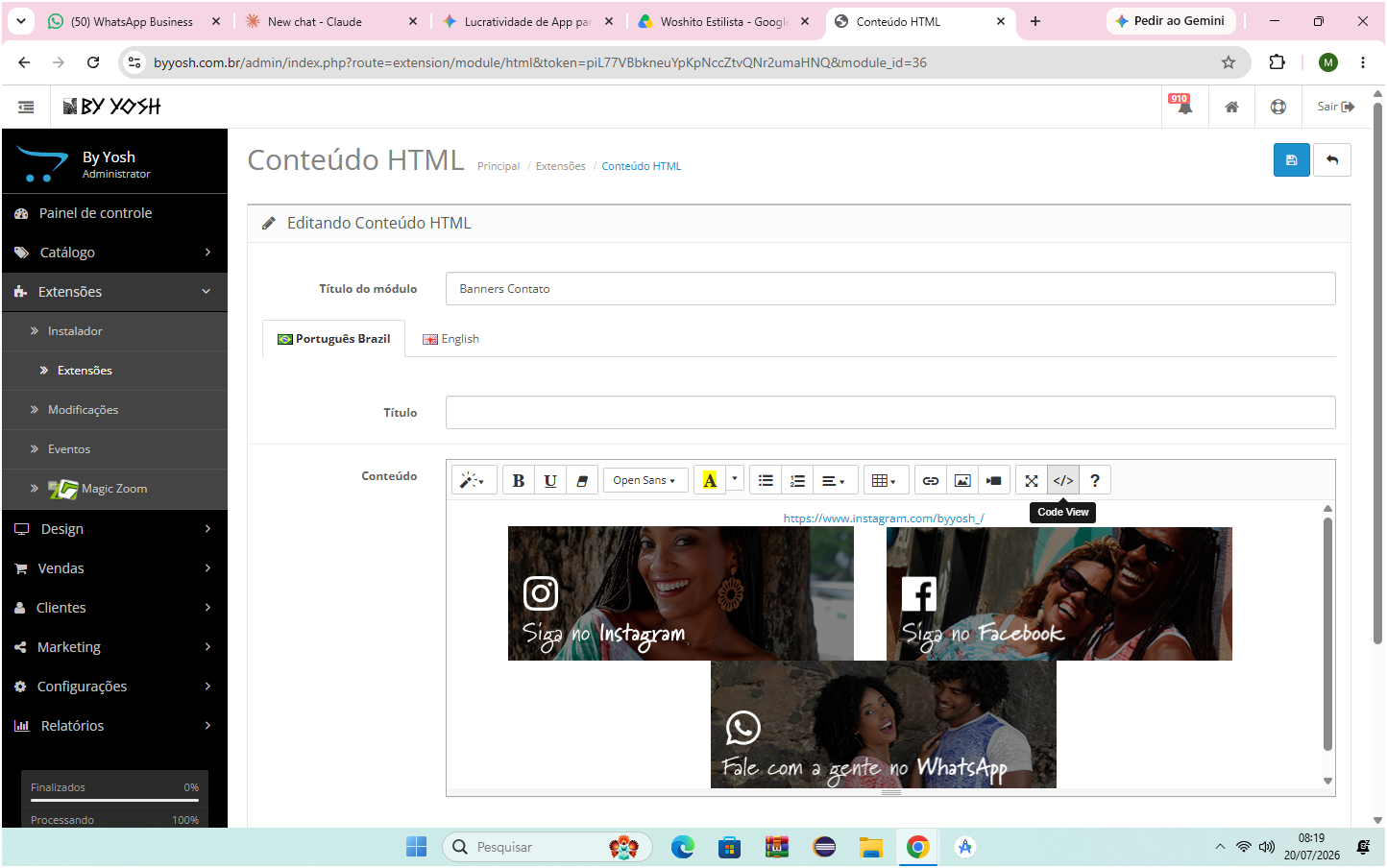
Task: Toggle the sidebar menu collapse icon
Action: [26, 107]
